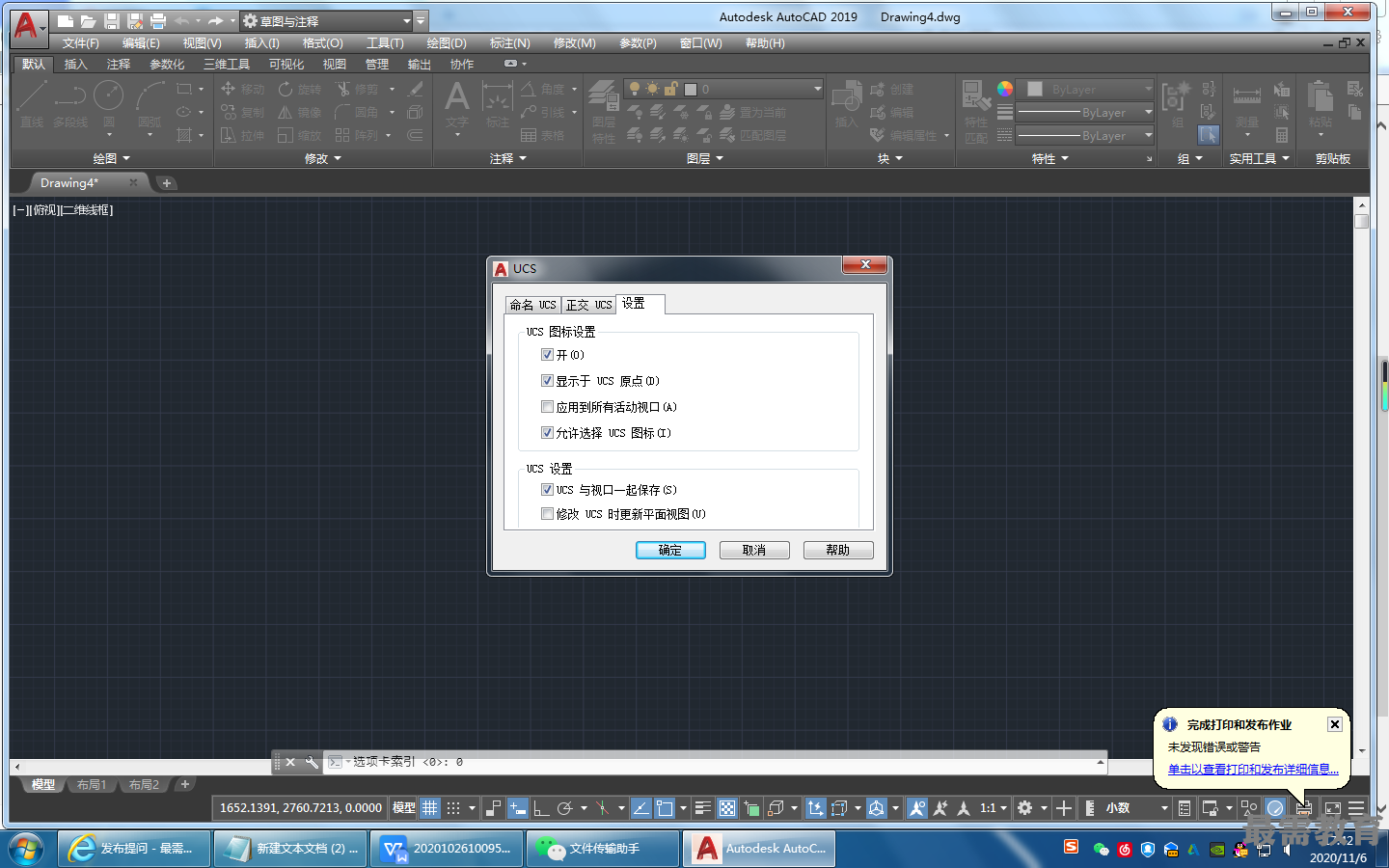
Task: Open the 单击以查看打印和发布详细信息 link
Action: click(1252, 770)
